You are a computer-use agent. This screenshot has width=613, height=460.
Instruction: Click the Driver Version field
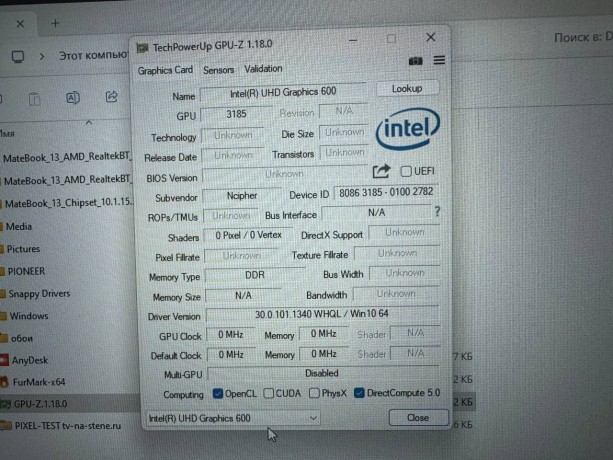coord(322,314)
